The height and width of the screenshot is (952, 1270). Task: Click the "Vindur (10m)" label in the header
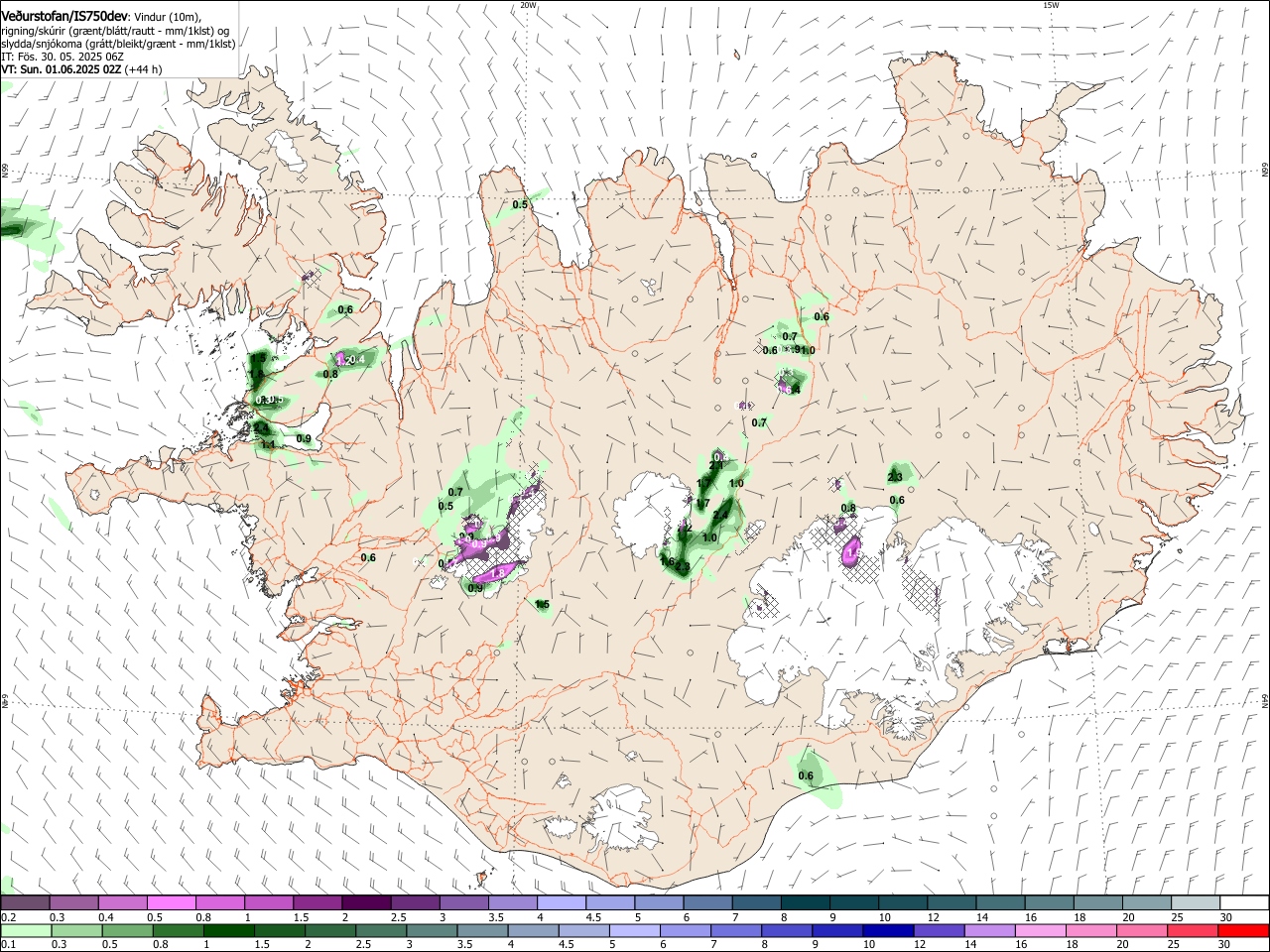(167, 17)
